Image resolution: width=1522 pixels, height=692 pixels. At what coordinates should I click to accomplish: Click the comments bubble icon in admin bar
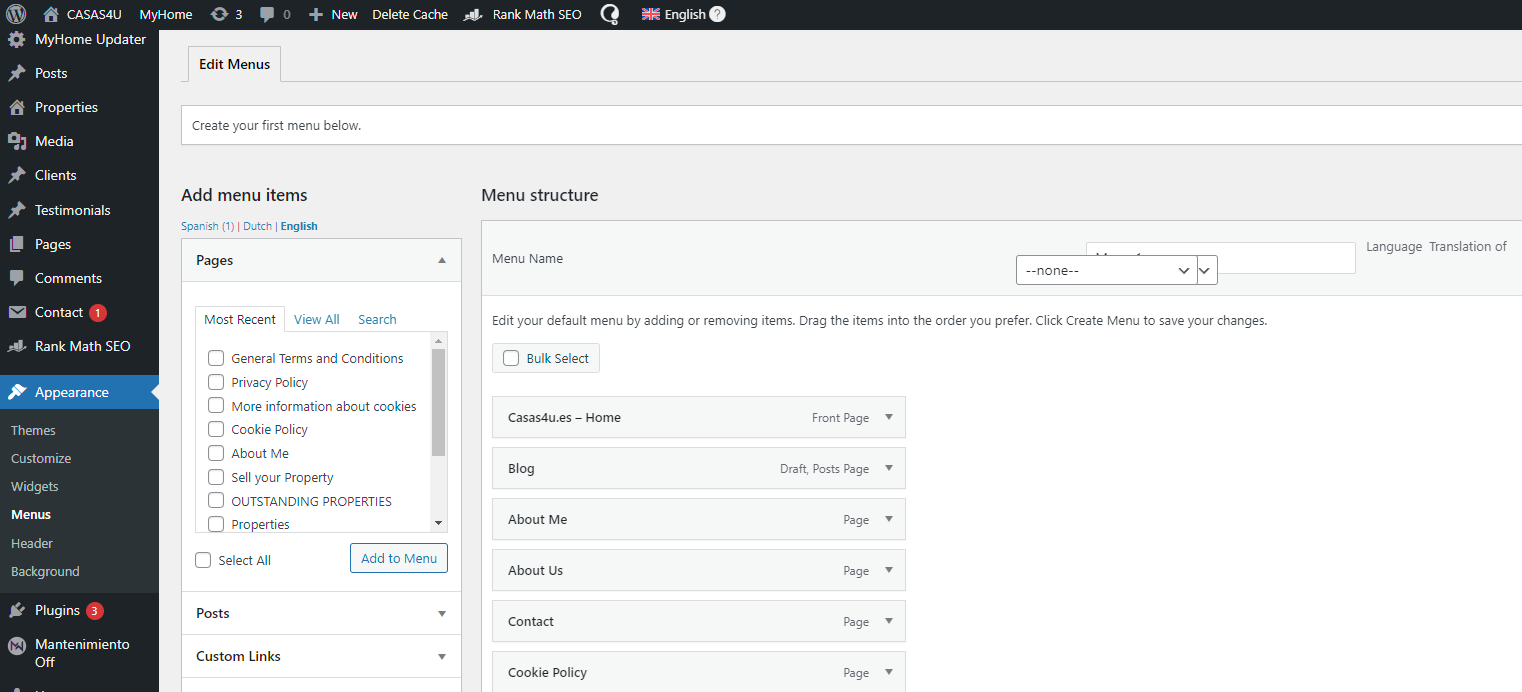click(x=267, y=15)
